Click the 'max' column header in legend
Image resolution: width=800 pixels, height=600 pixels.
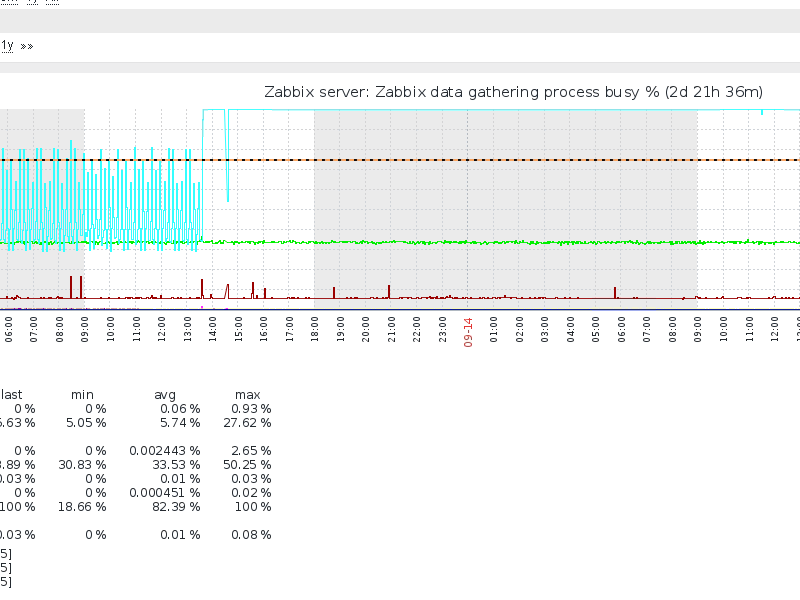(248, 395)
